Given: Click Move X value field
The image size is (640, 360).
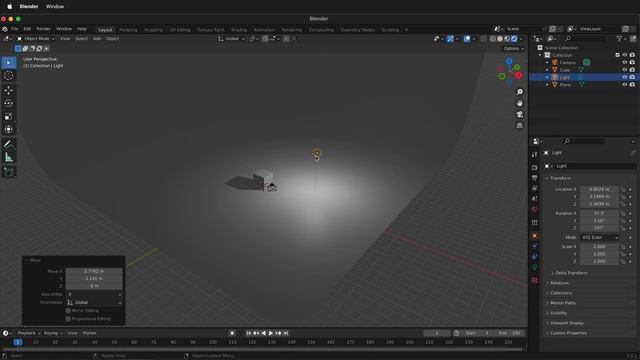Looking at the screenshot, I should click(x=94, y=271).
